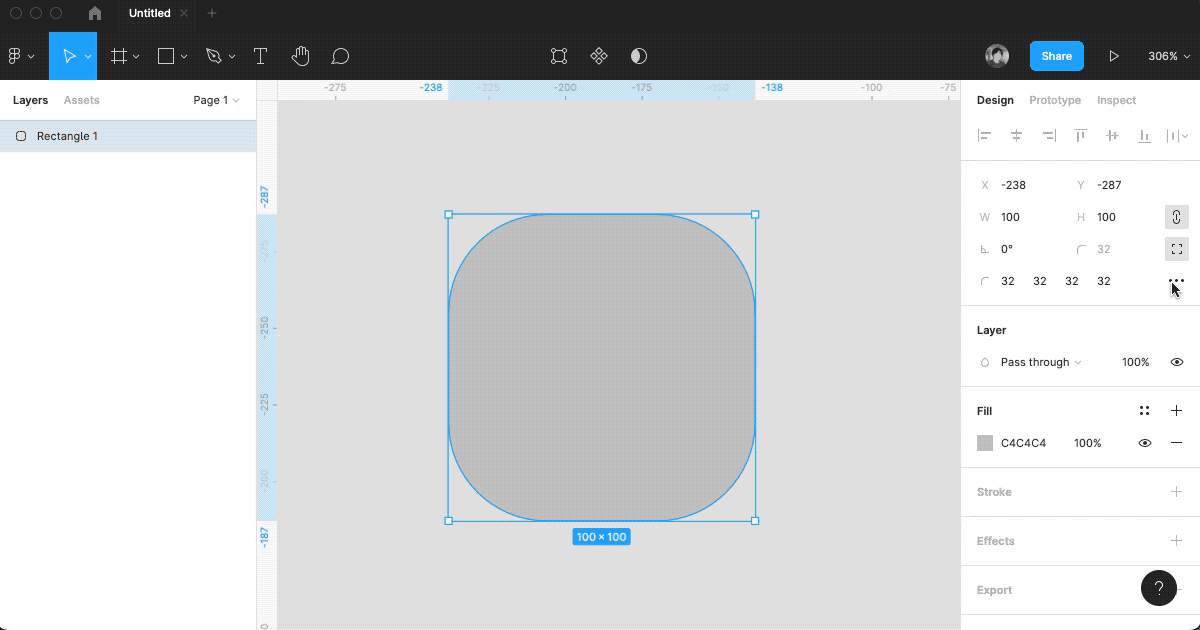Hide the fill using its eye toggle

[x=1144, y=443]
